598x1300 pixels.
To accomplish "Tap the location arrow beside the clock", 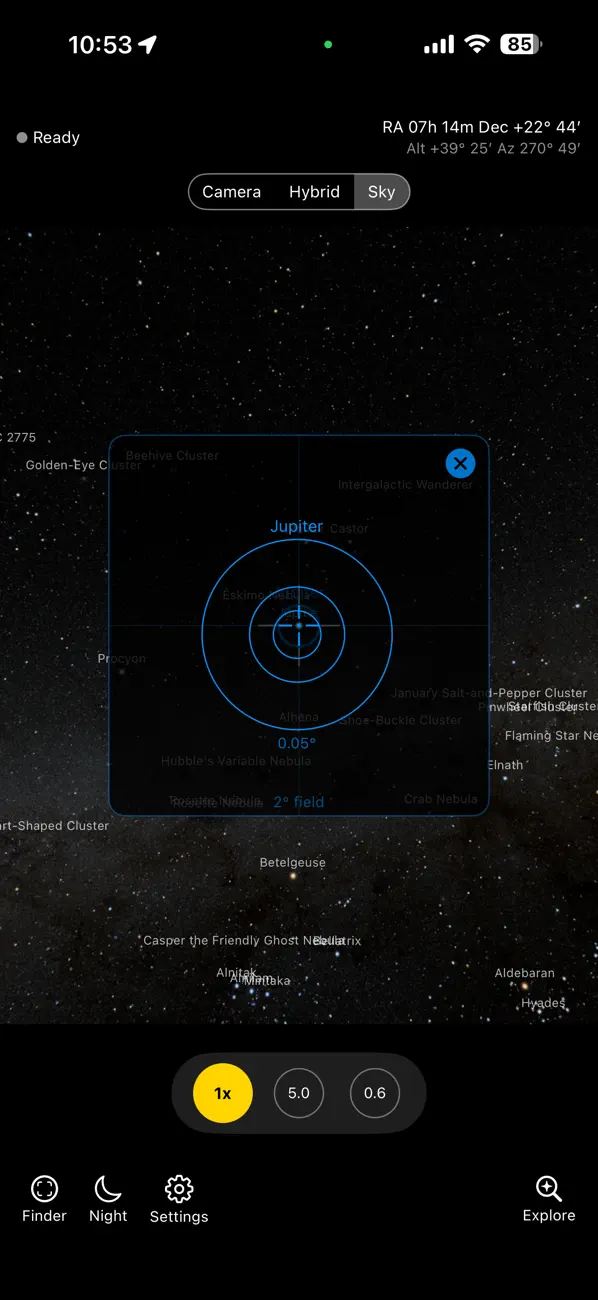I will (x=148, y=44).
